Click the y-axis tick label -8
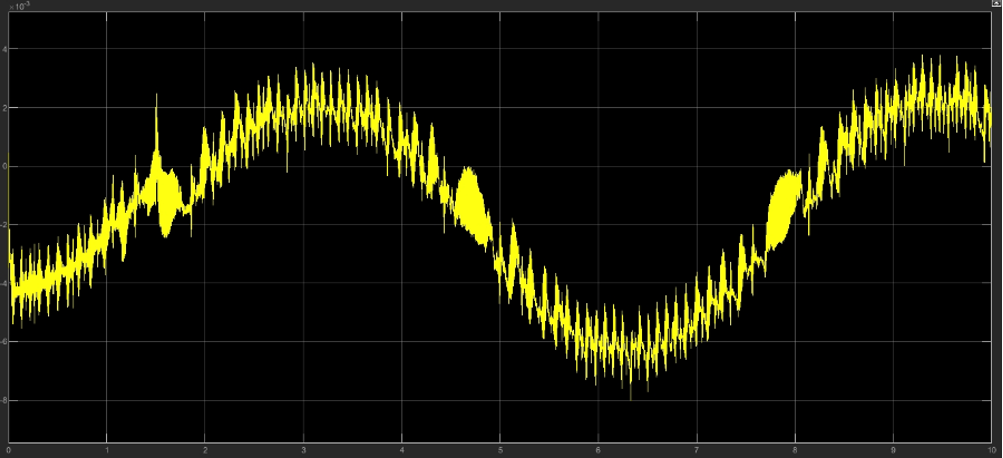 tap(4, 400)
